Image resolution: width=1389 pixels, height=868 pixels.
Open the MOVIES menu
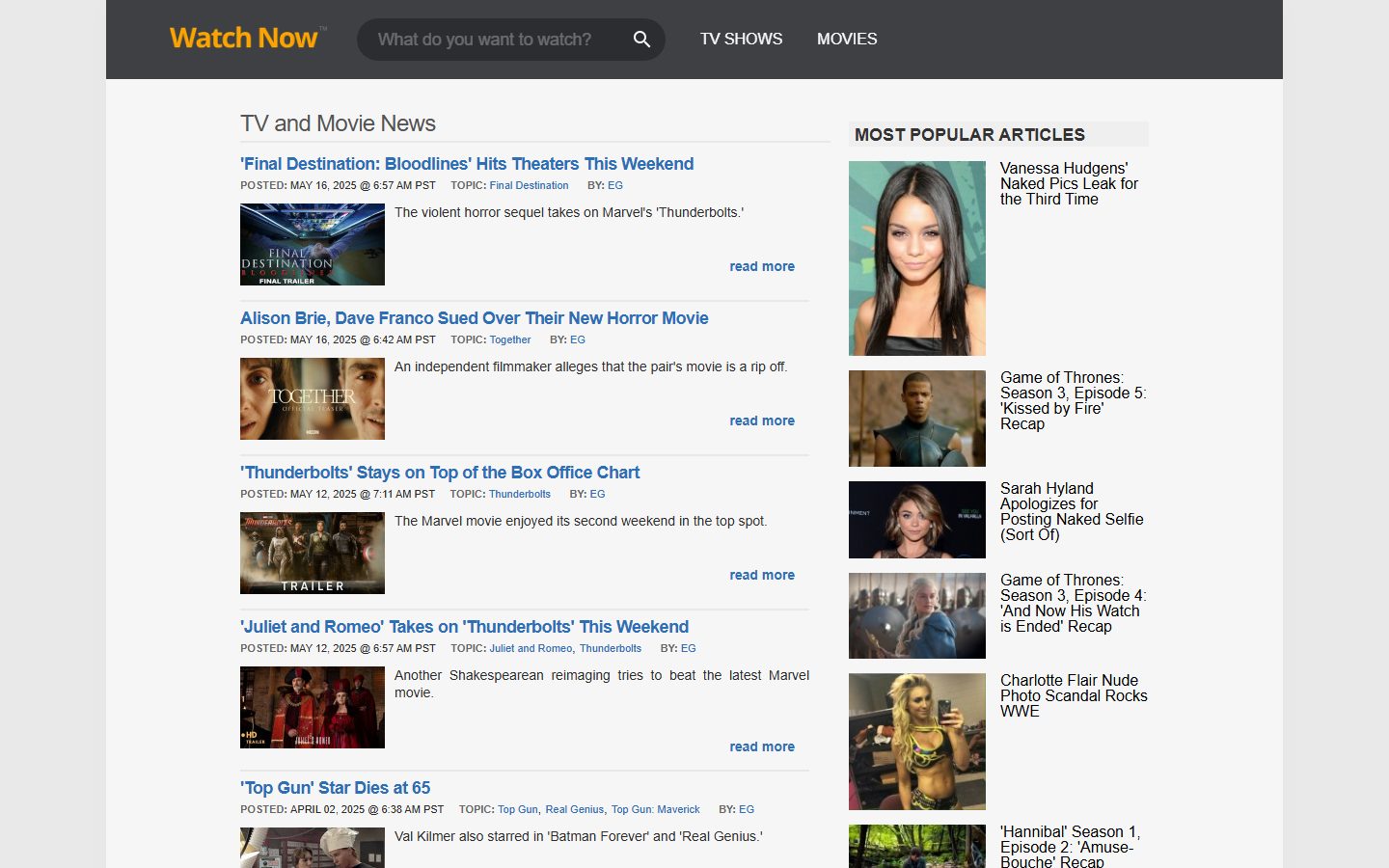(847, 40)
